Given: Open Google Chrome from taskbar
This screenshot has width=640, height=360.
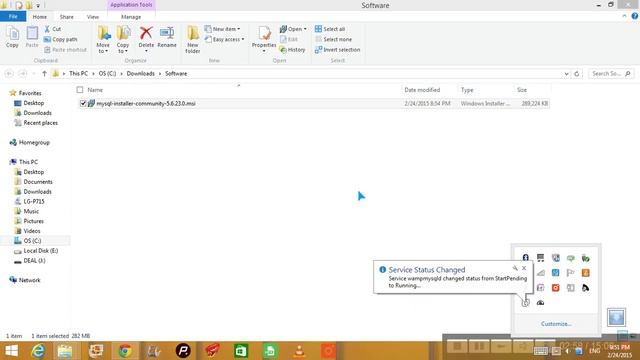Looking at the screenshot, I should 125,351.
